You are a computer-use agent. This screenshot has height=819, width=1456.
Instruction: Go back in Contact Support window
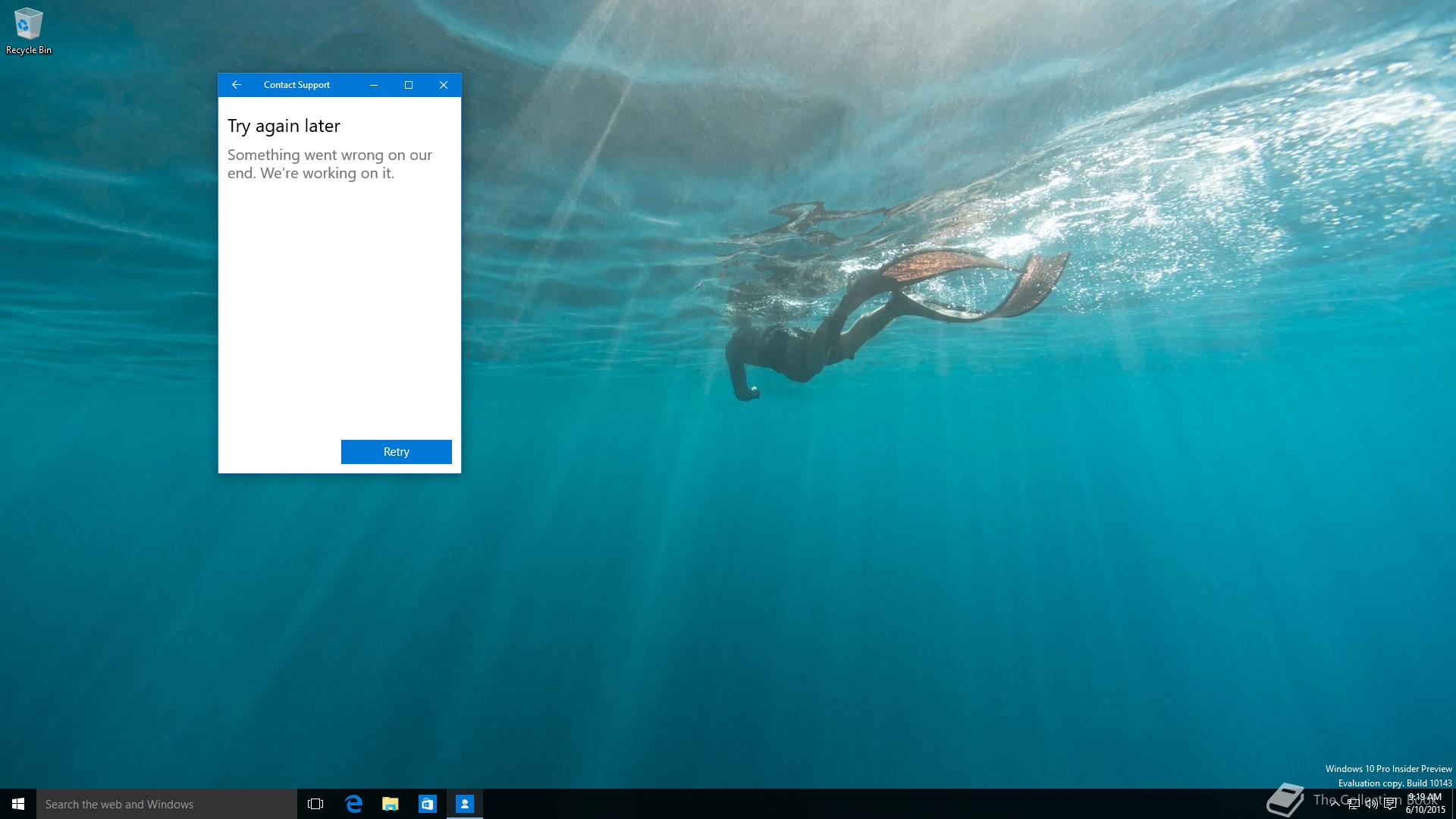(236, 85)
